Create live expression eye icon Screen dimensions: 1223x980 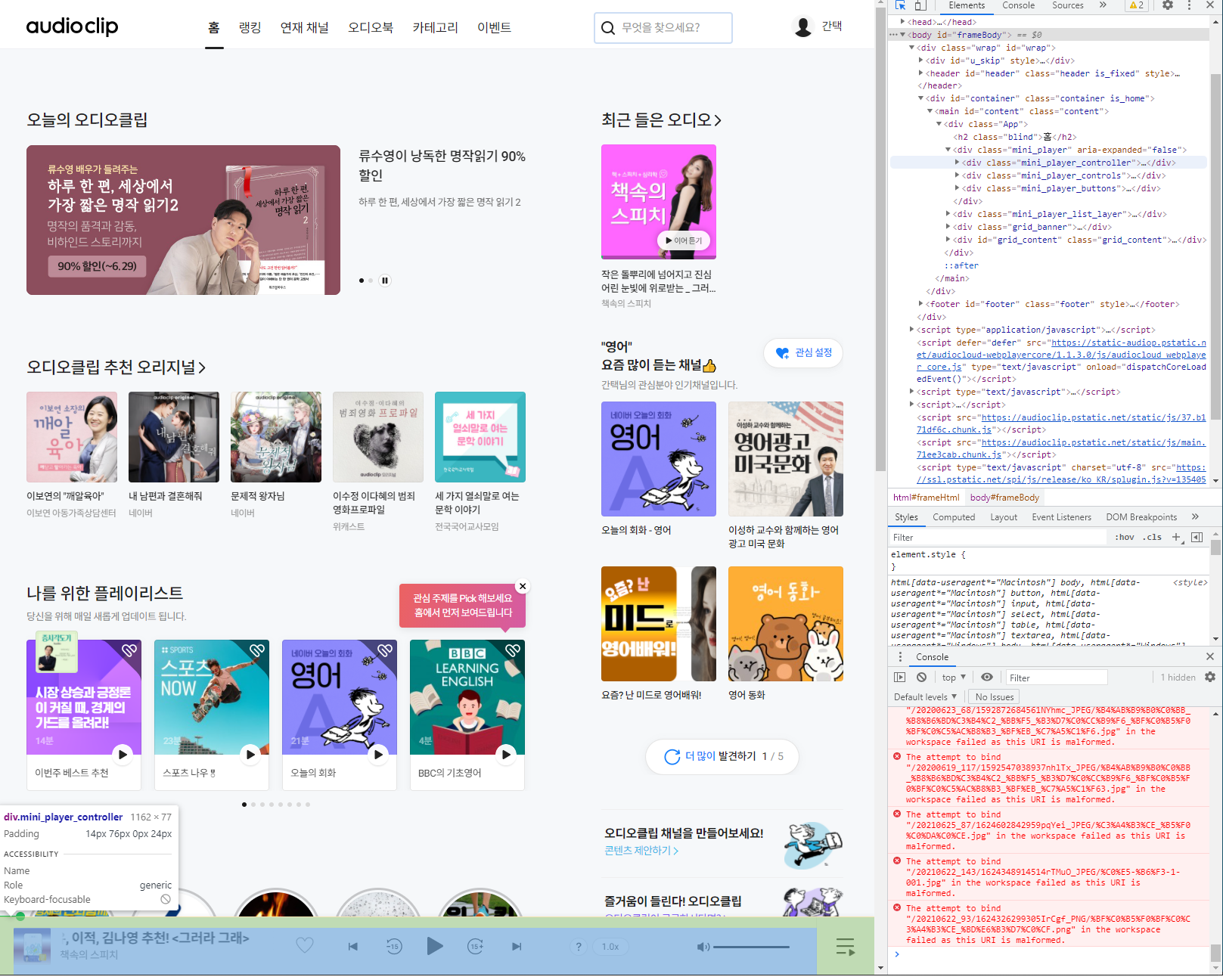pos(987,678)
